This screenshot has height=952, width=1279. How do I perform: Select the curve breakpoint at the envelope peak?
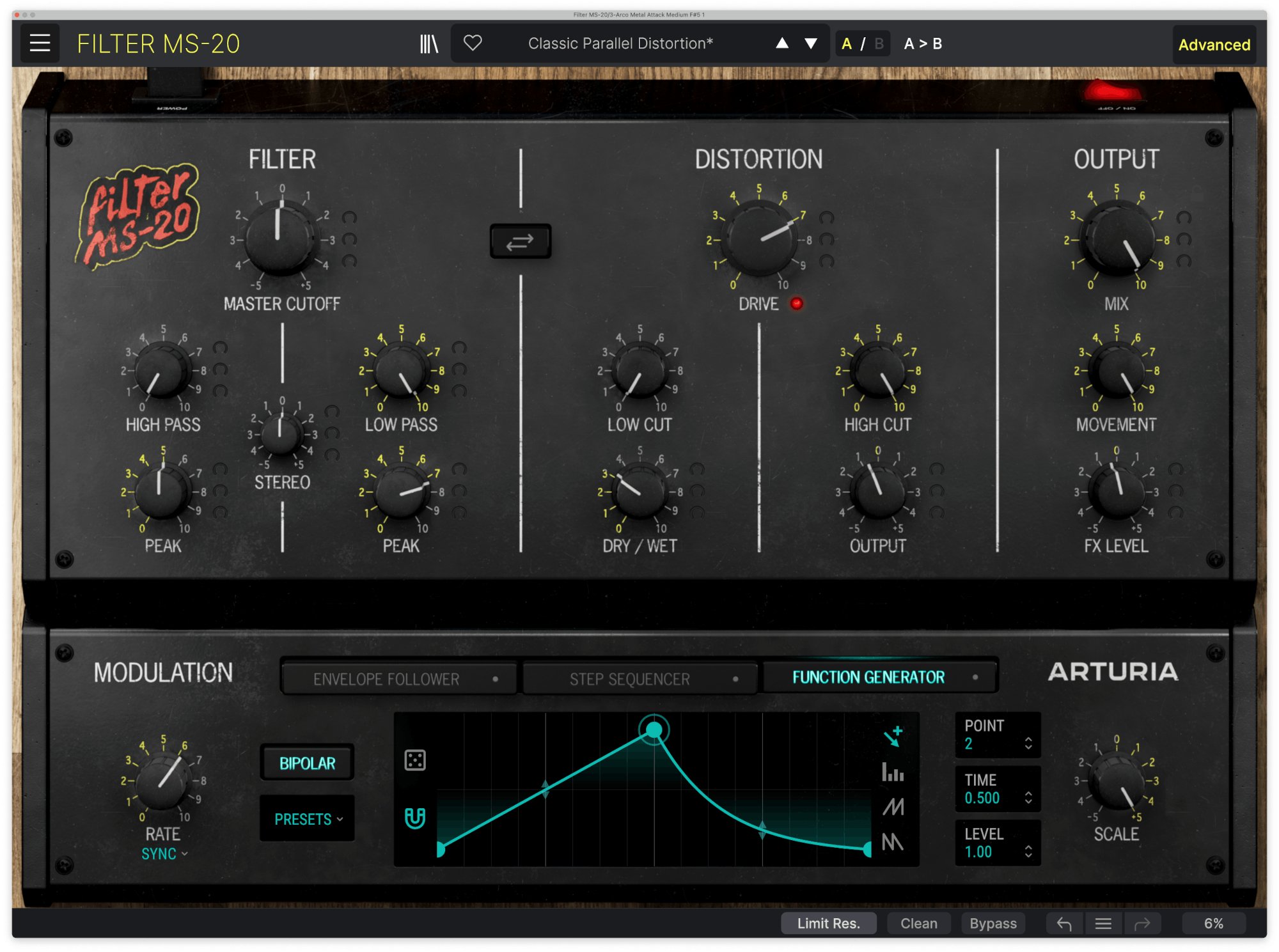pos(654,730)
